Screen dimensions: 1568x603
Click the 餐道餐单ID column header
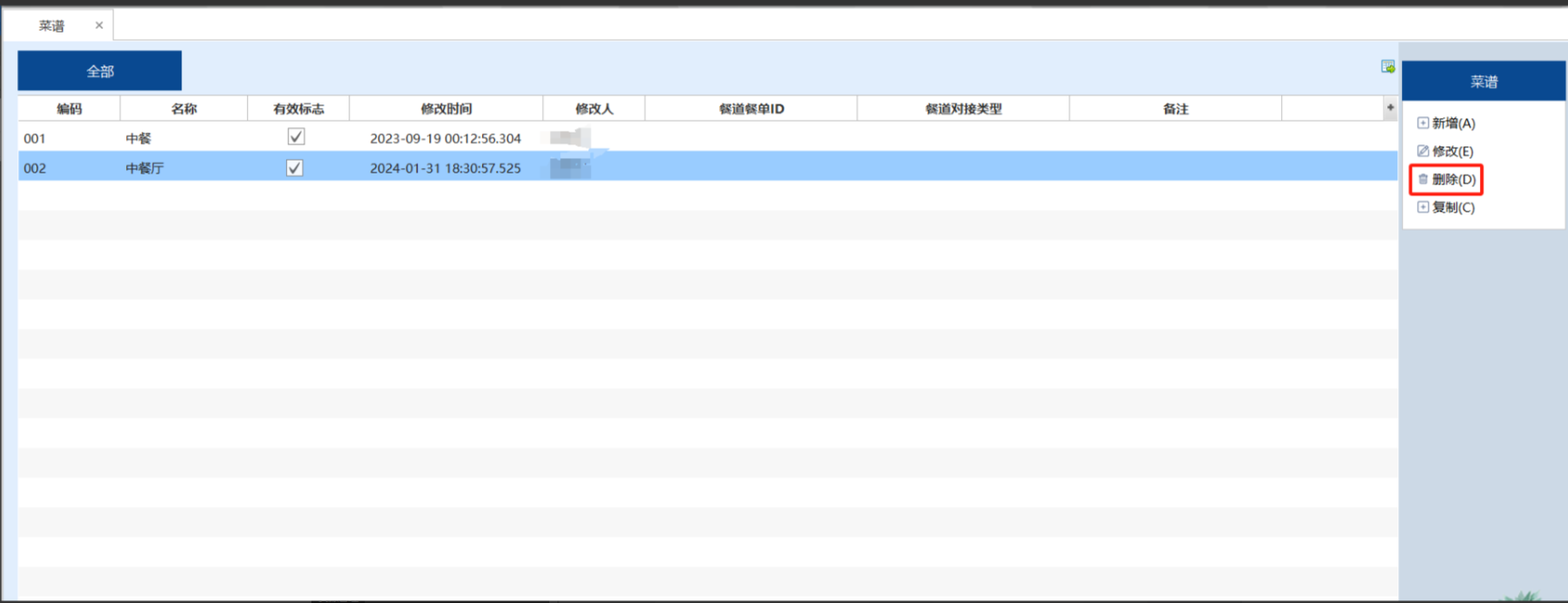(751, 108)
